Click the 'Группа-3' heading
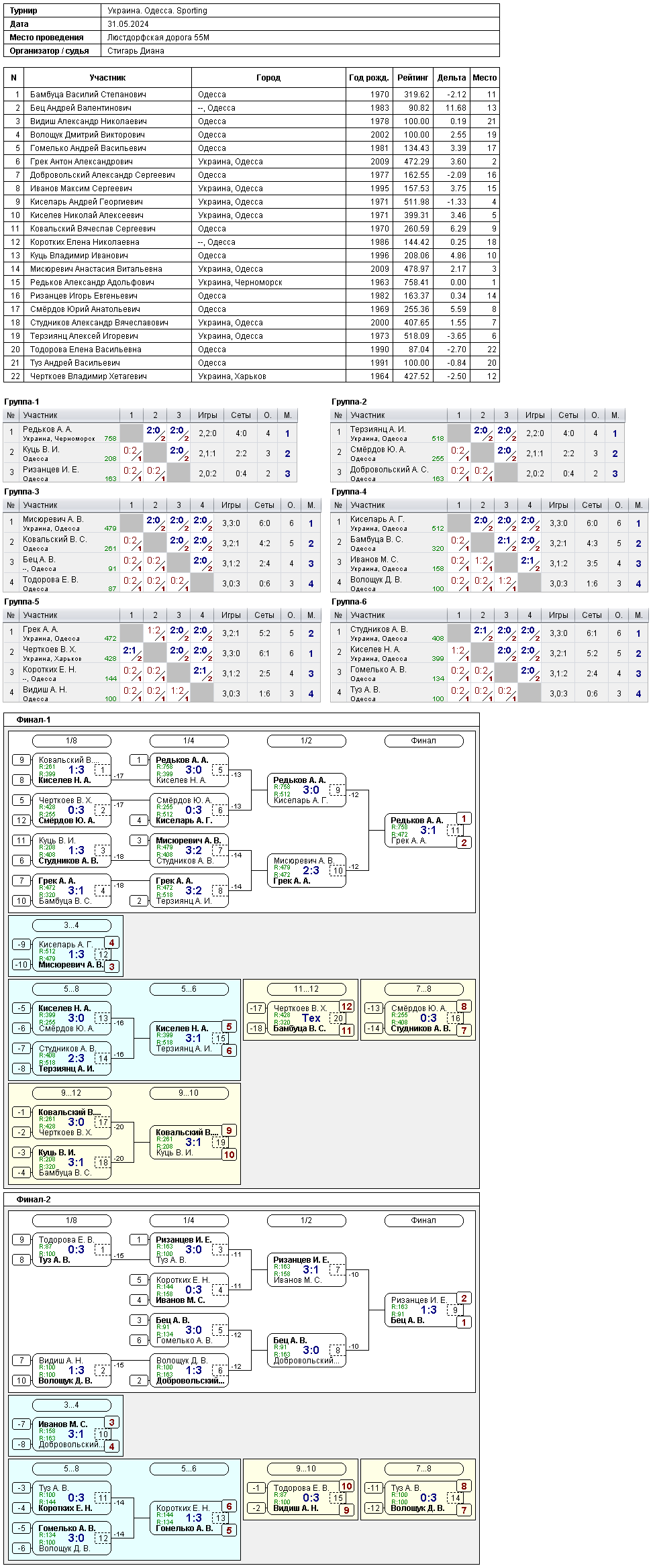Viewport: 655px width, 1568px height. tap(21, 492)
